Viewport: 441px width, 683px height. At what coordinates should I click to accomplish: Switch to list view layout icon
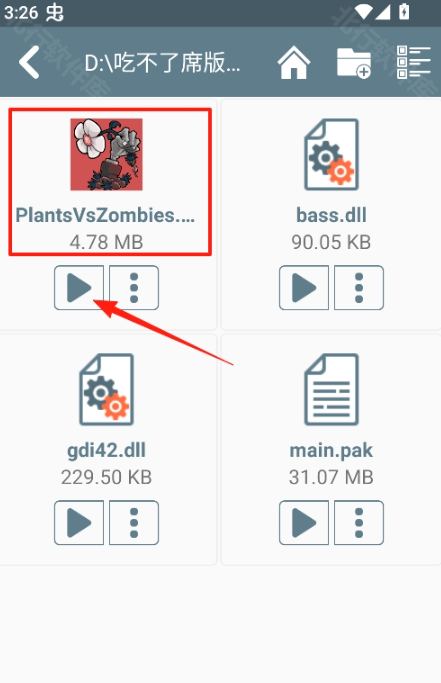414,62
